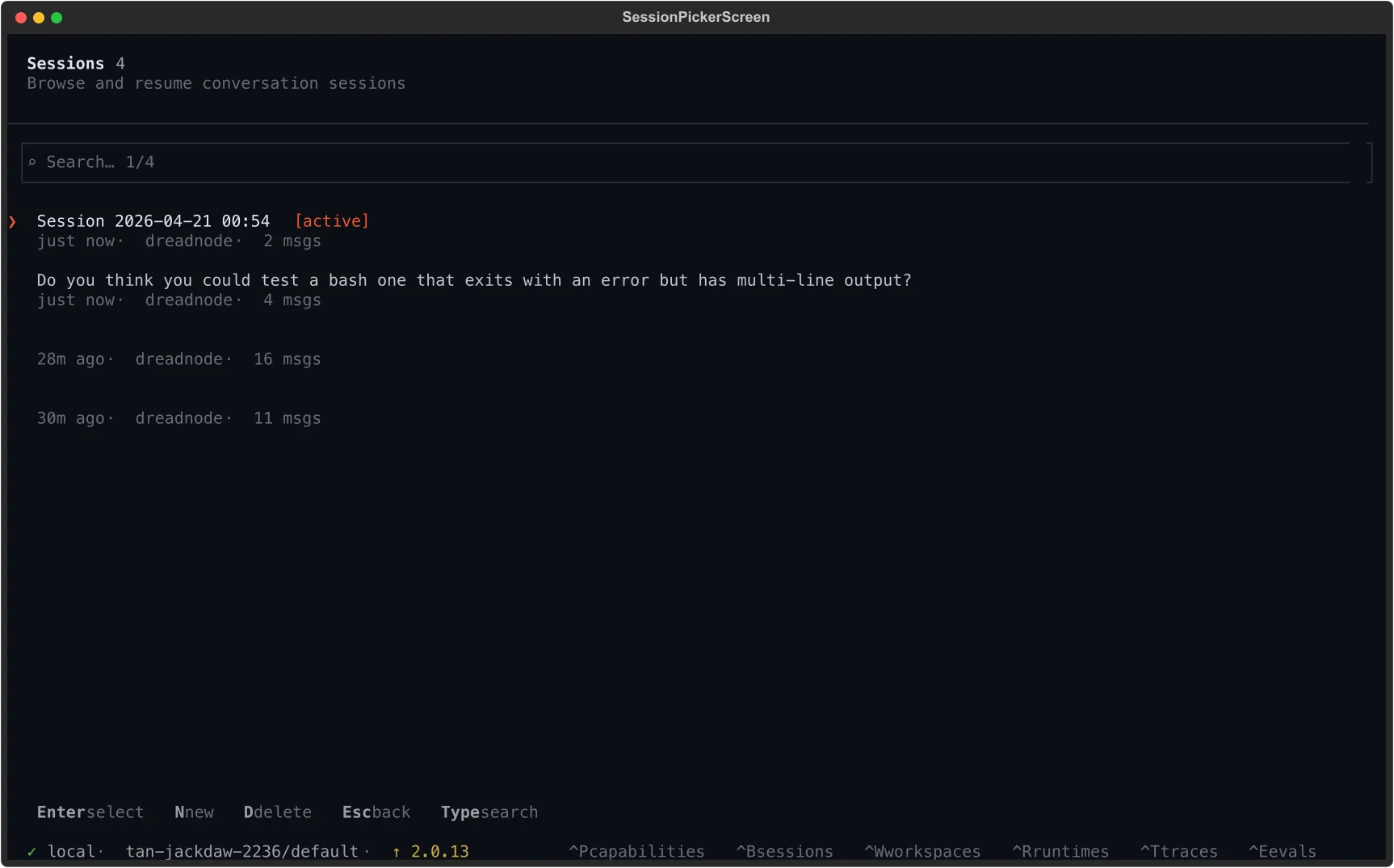Toggle the [active] session marker

pos(331,220)
